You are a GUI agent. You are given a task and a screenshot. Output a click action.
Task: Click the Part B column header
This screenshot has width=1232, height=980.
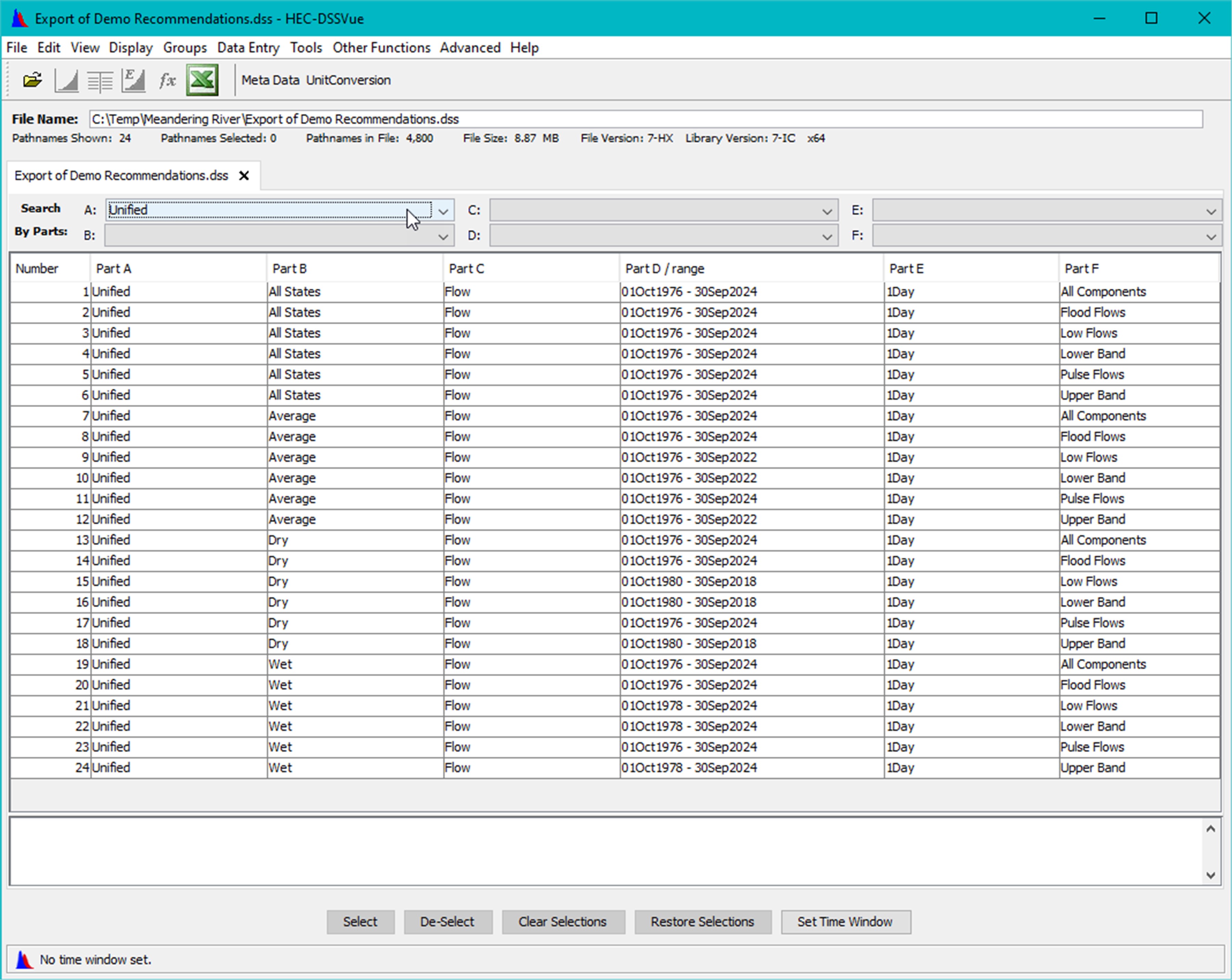click(x=355, y=269)
